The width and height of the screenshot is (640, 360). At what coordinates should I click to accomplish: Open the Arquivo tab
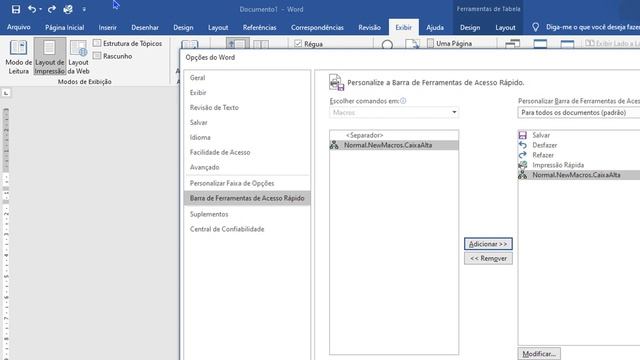click(x=19, y=27)
